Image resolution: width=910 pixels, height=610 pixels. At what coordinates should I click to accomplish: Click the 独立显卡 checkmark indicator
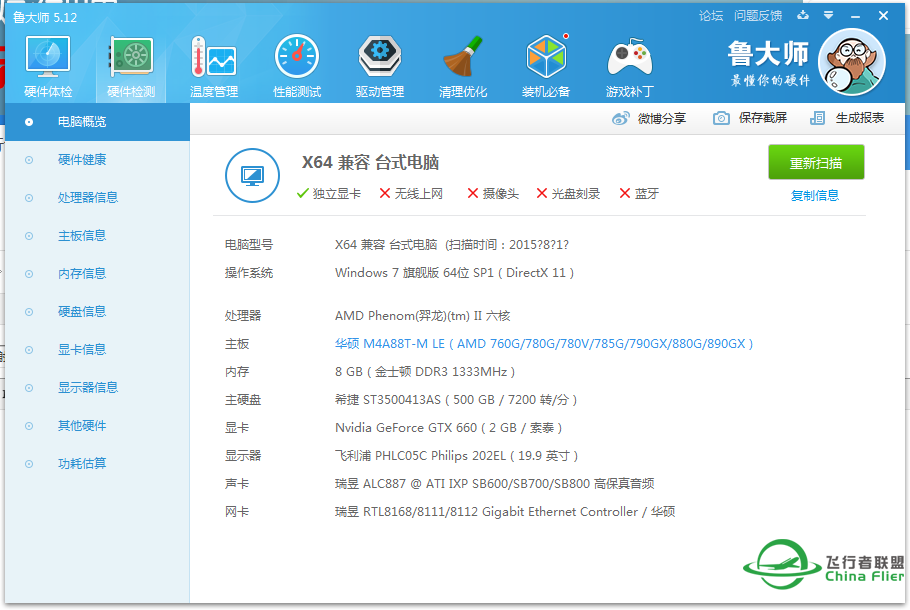(x=328, y=194)
